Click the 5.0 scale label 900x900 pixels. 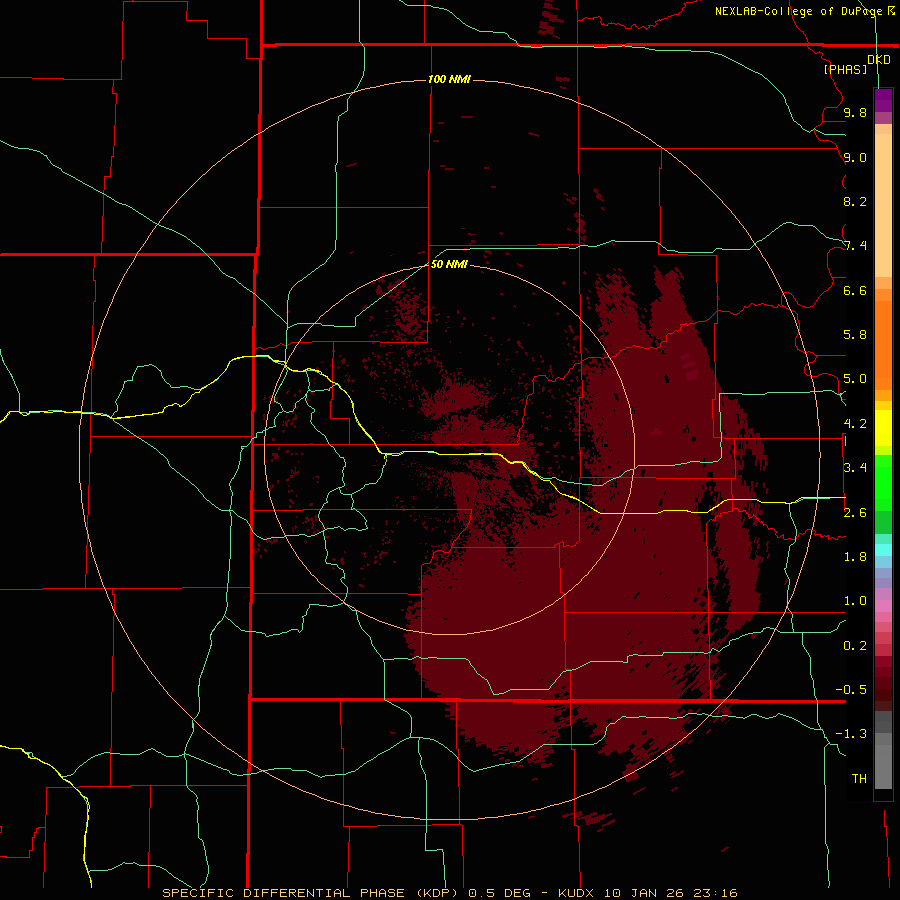[855, 379]
